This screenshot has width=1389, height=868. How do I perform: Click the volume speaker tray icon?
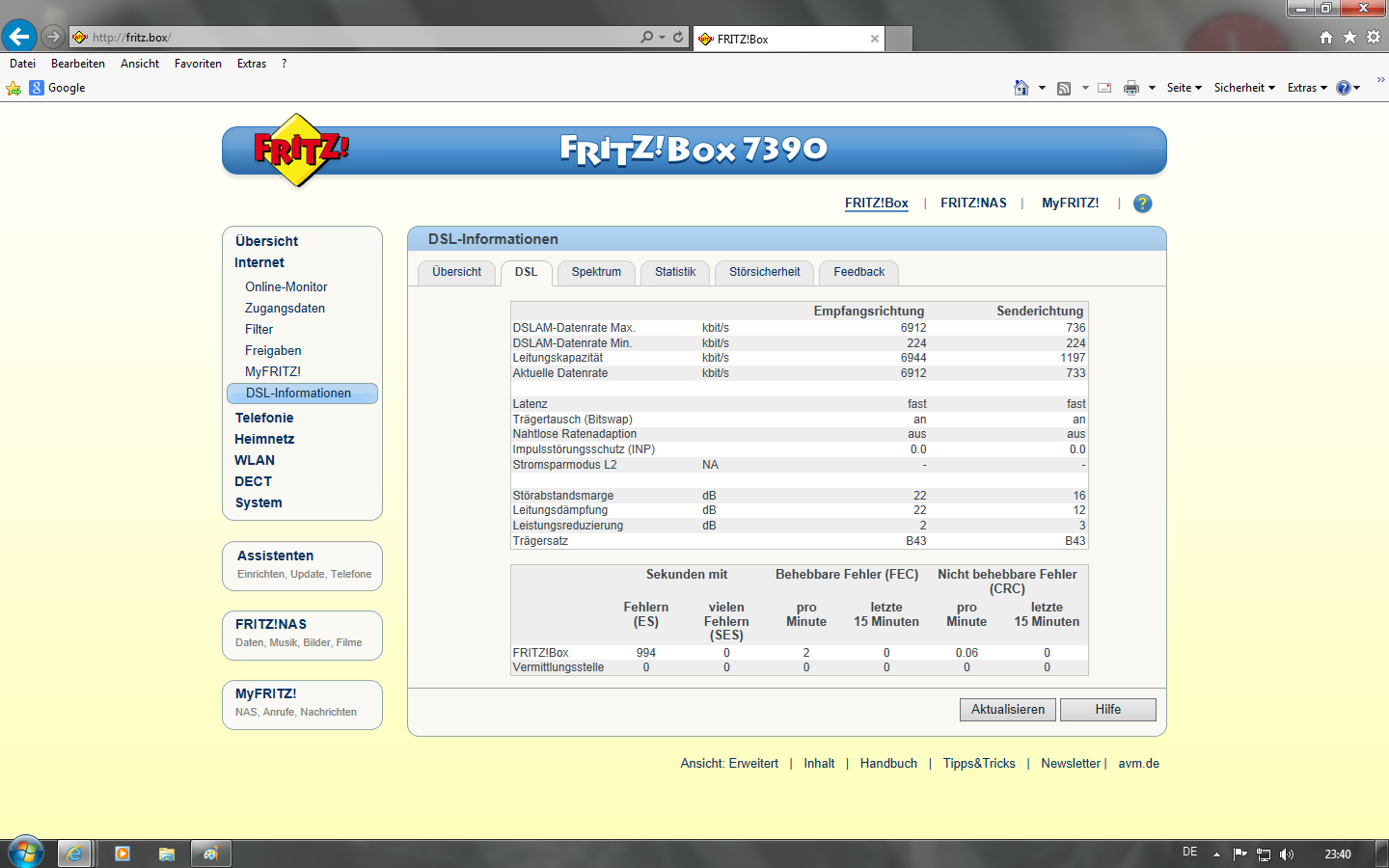tap(1286, 854)
